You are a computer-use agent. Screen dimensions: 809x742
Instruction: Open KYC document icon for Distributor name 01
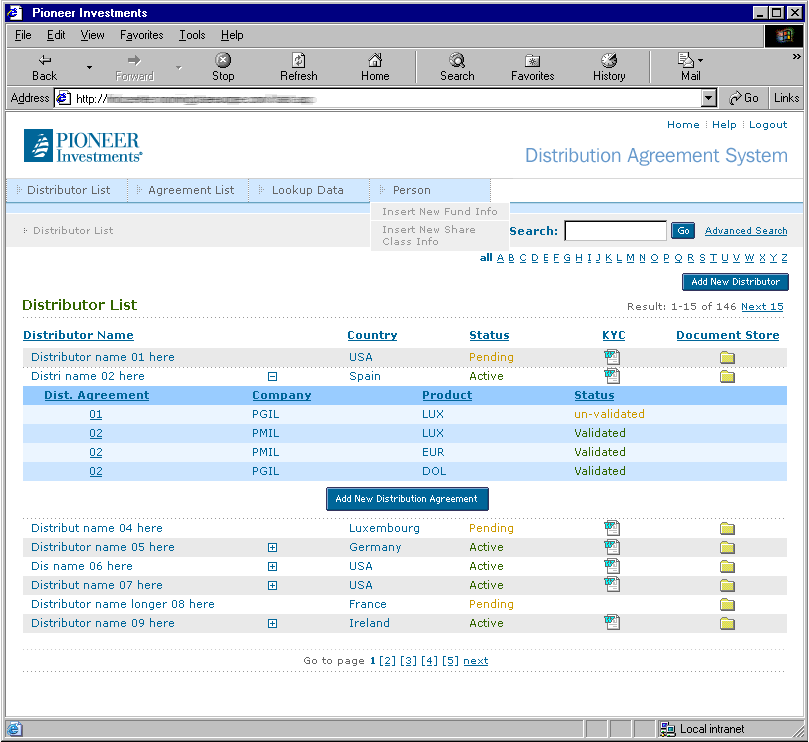tap(612, 358)
